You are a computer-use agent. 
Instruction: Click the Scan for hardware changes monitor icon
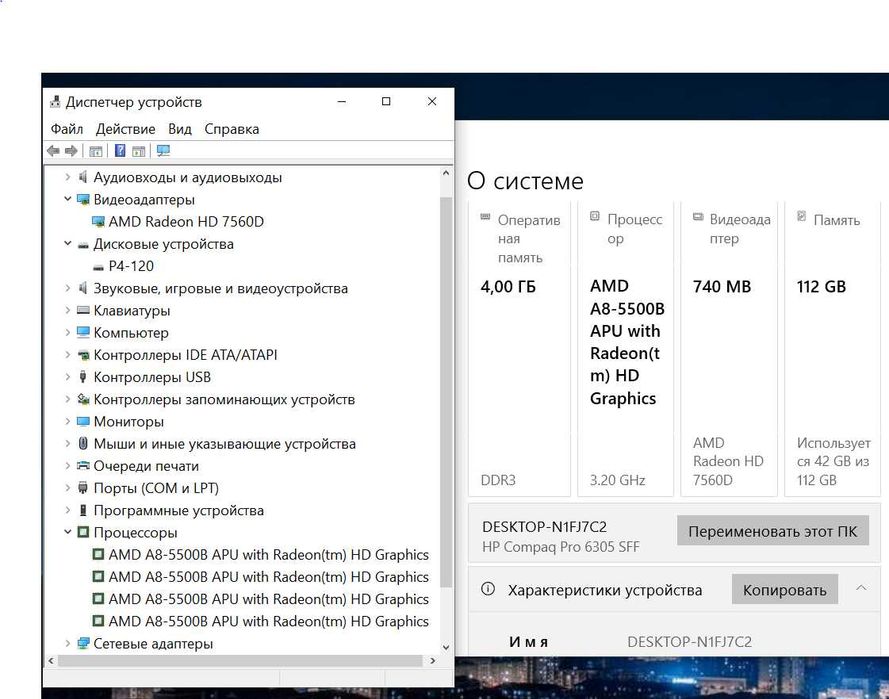click(163, 151)
